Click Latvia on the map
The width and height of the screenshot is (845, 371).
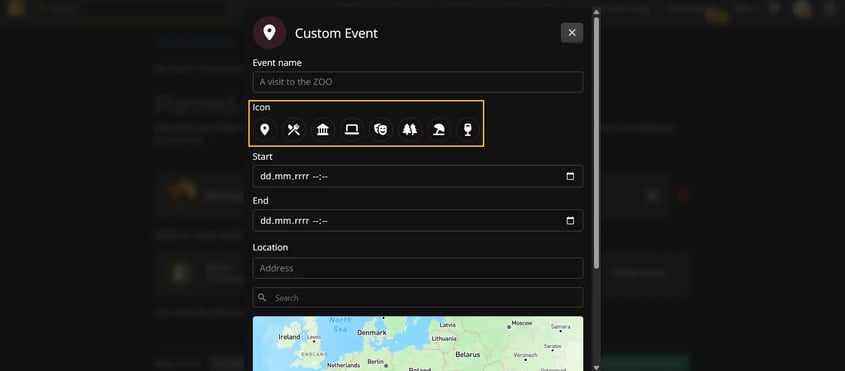click(x=448, y=325)
